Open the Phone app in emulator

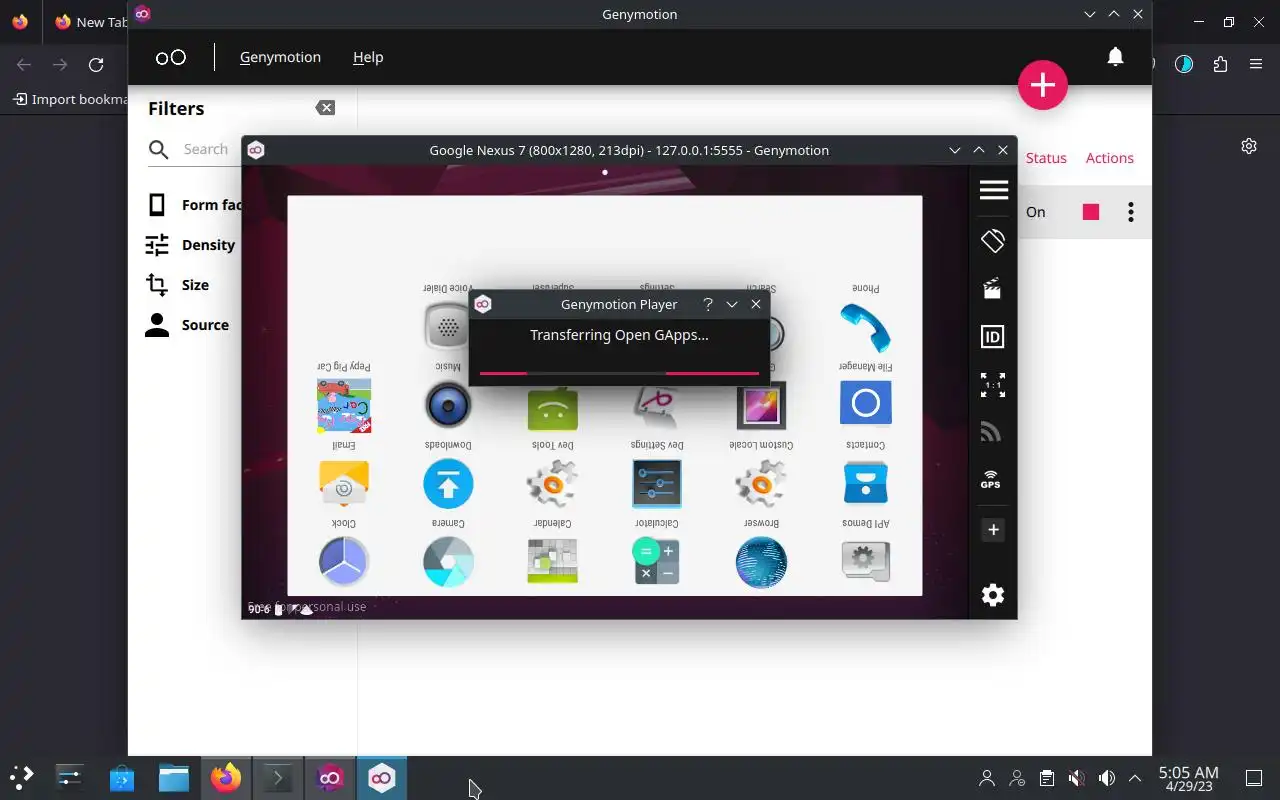(866, 327)
